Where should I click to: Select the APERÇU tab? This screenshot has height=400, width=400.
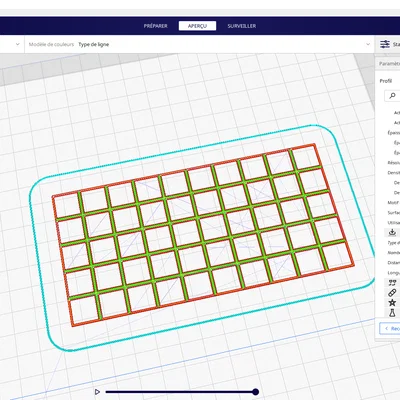point(197,26)
